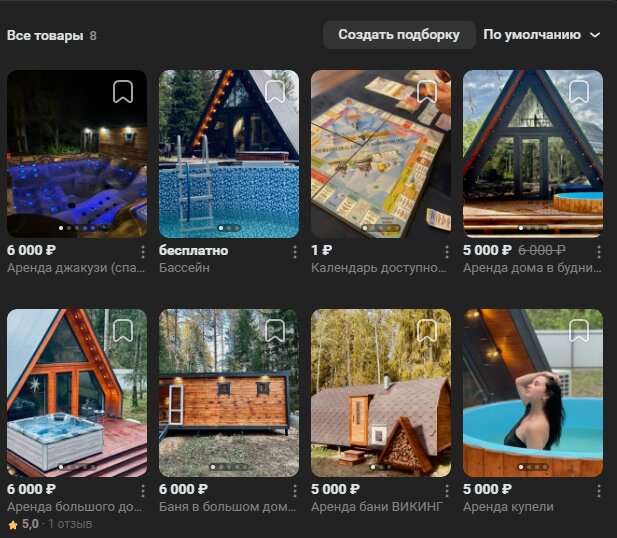Viewport: 617px width, 538px height.
Task: Bookmark the Бассейн pool item
Action: 275,91
